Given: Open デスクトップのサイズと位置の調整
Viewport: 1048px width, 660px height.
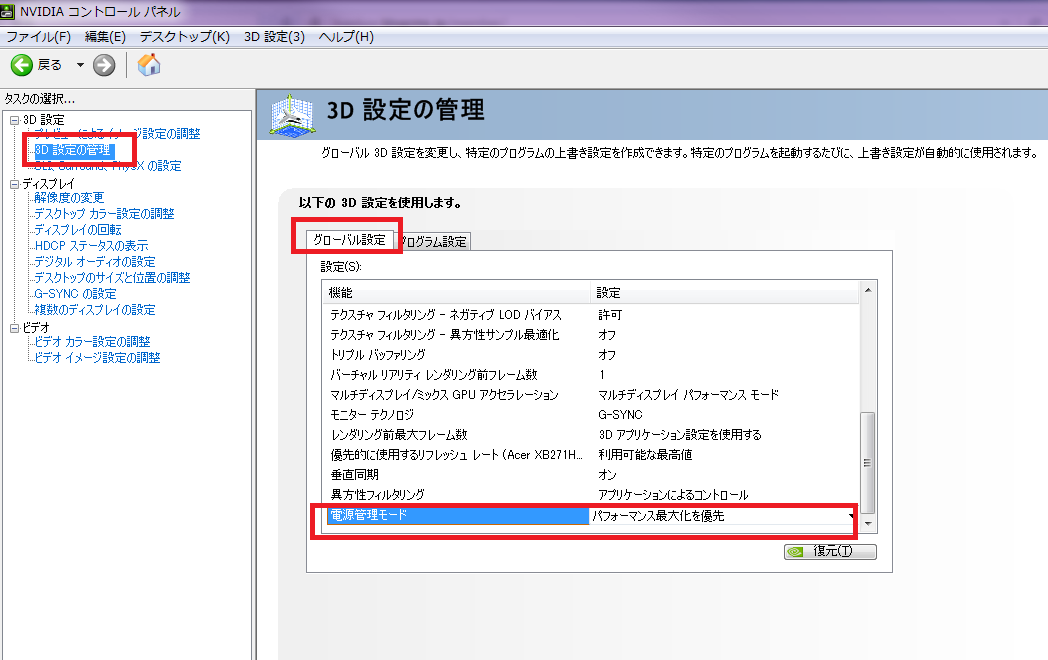Looking at the screenshot, I should [112, 278].
